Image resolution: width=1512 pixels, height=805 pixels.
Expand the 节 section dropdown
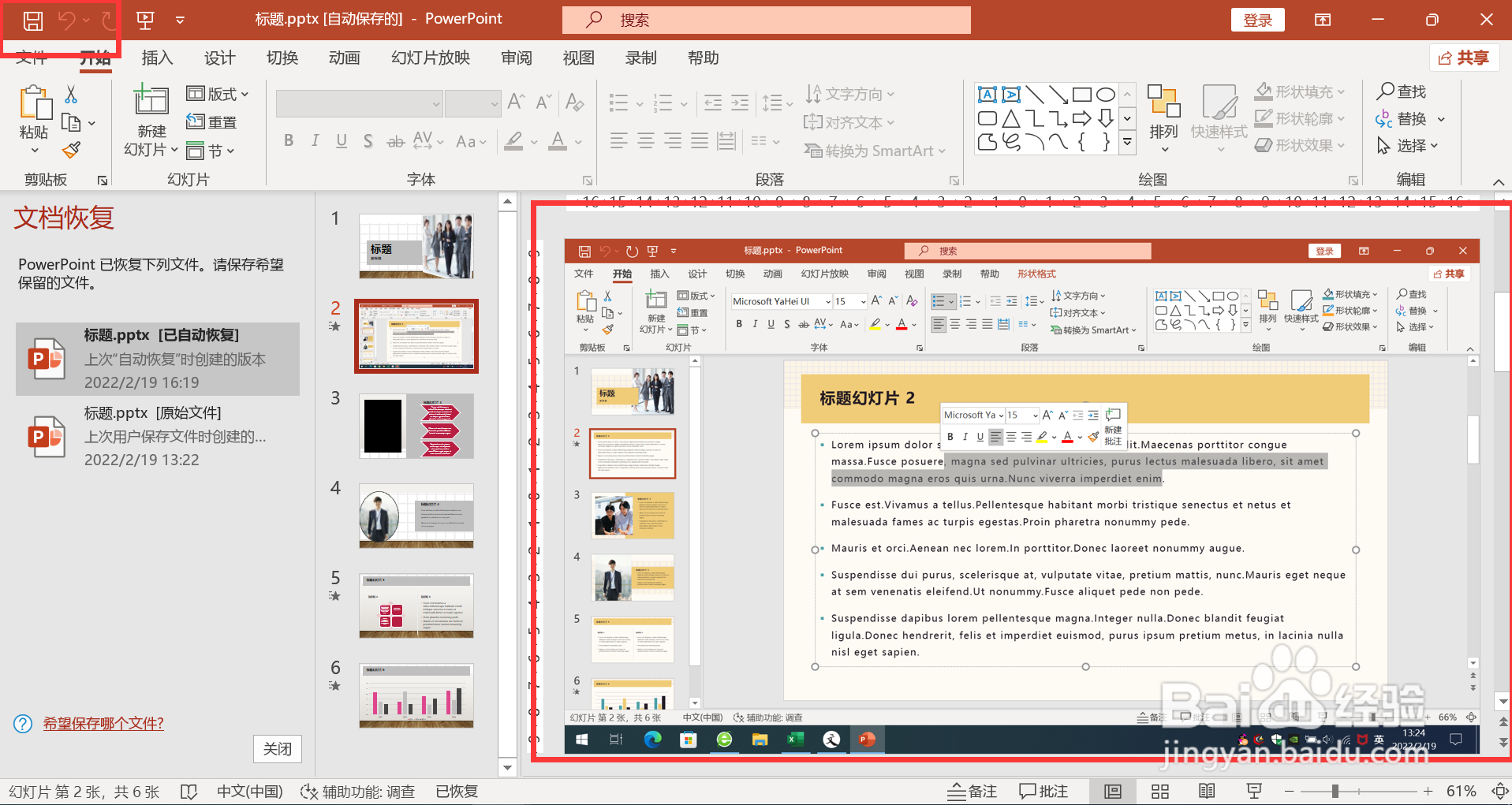coord(211,151)
